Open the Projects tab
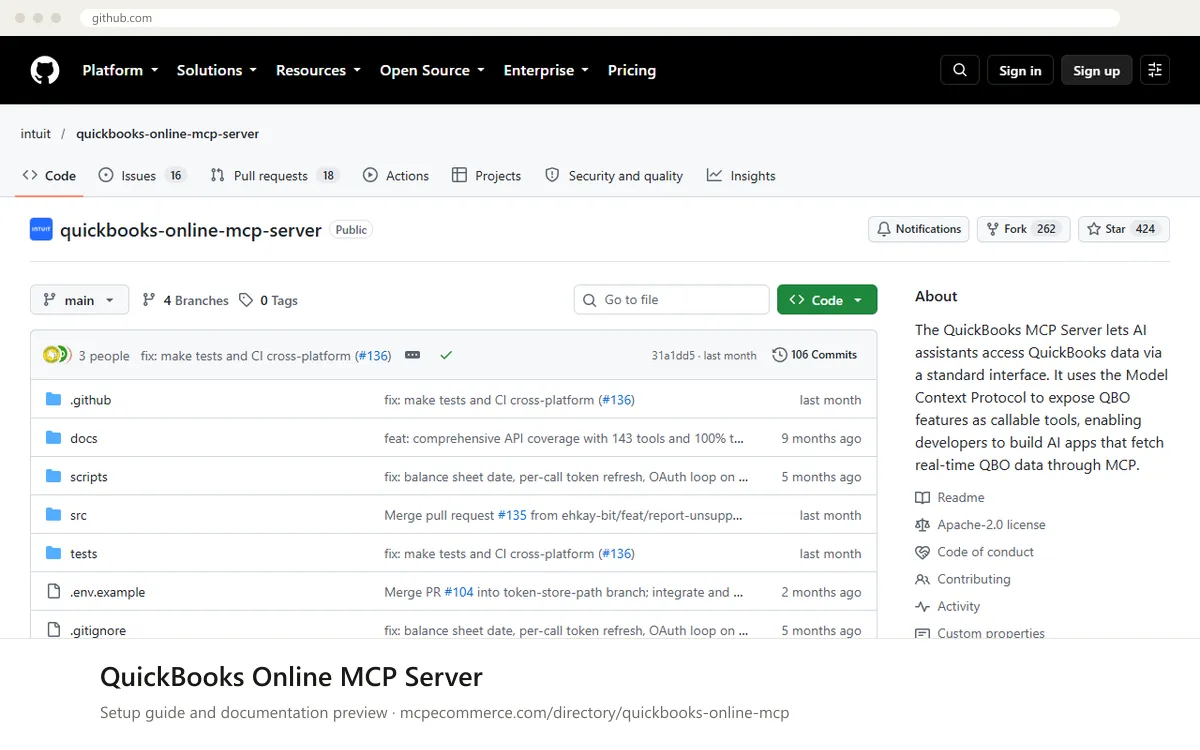 487,176
